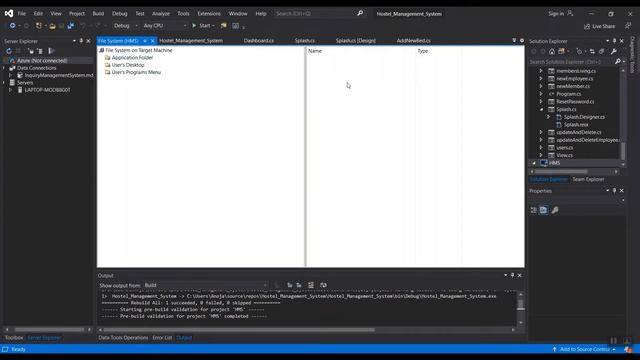Select the HMS project in Solution Explorer

(x=554, y=163)
